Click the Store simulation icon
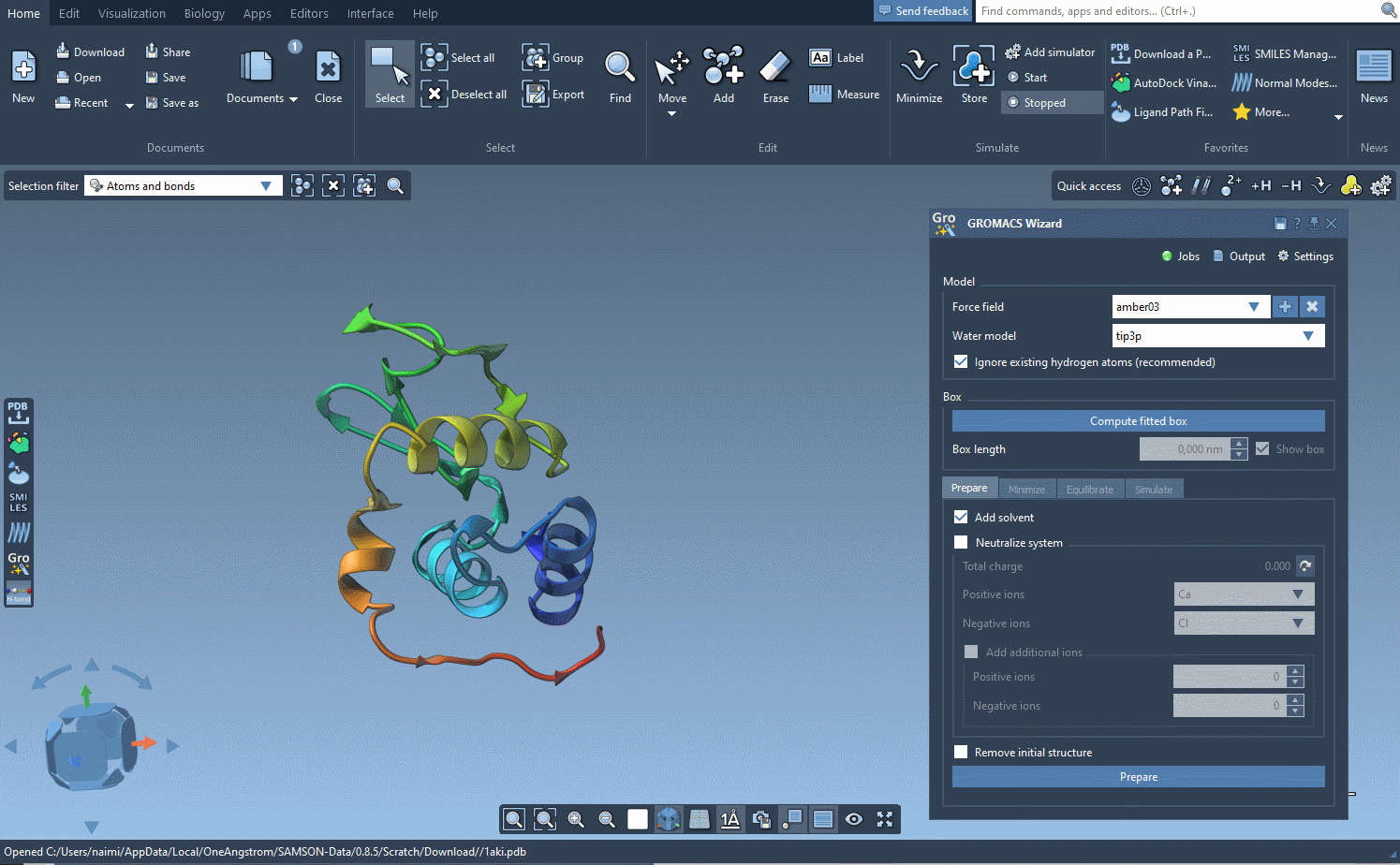 (x=974, y=75)
